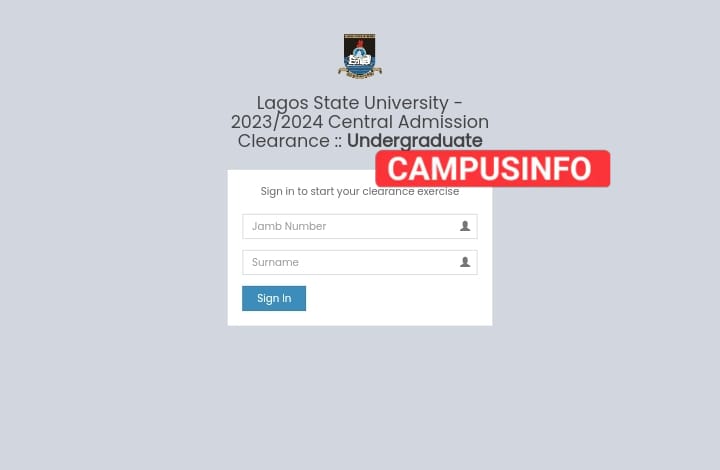Click the "Lagos State University -" title line

(360, 103)
